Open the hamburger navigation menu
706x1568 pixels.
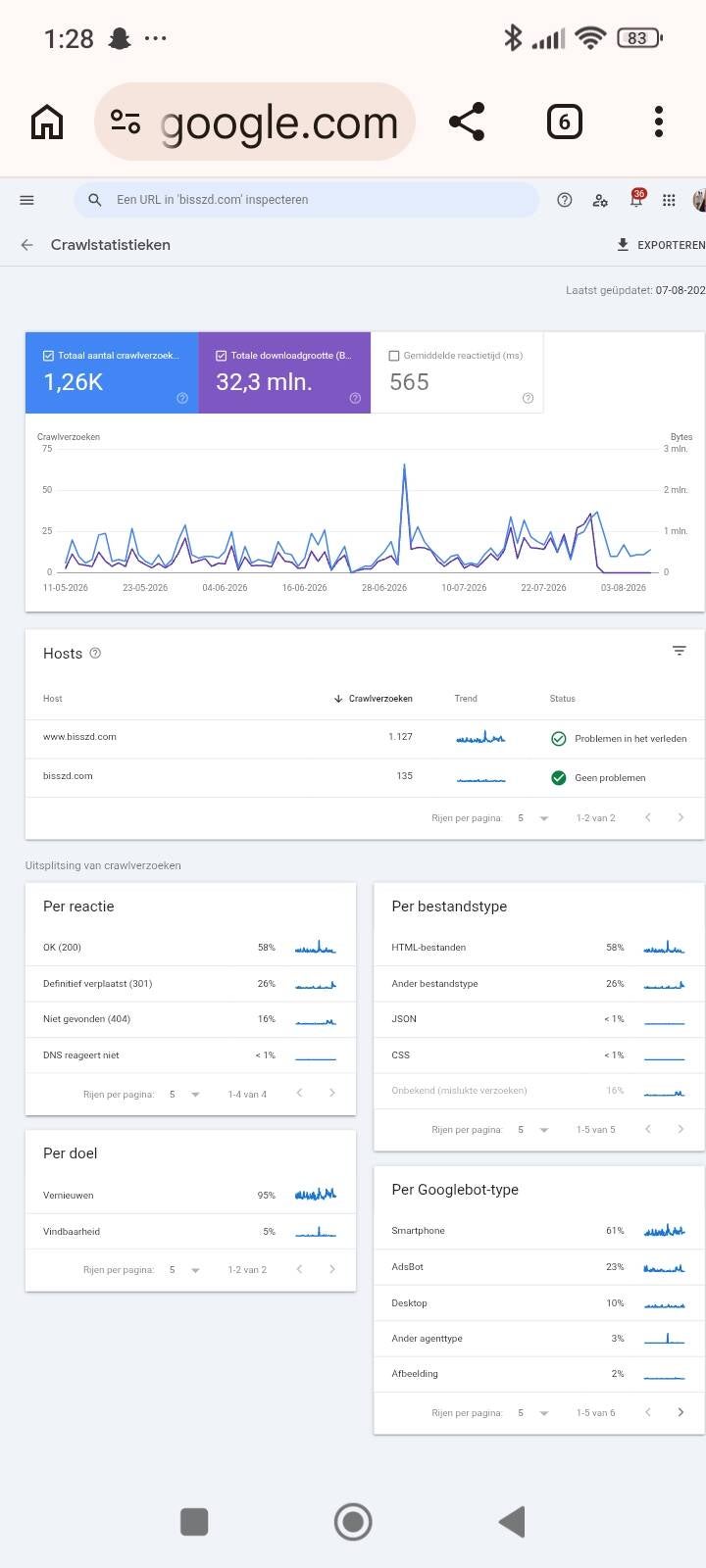tap(27, 200)
